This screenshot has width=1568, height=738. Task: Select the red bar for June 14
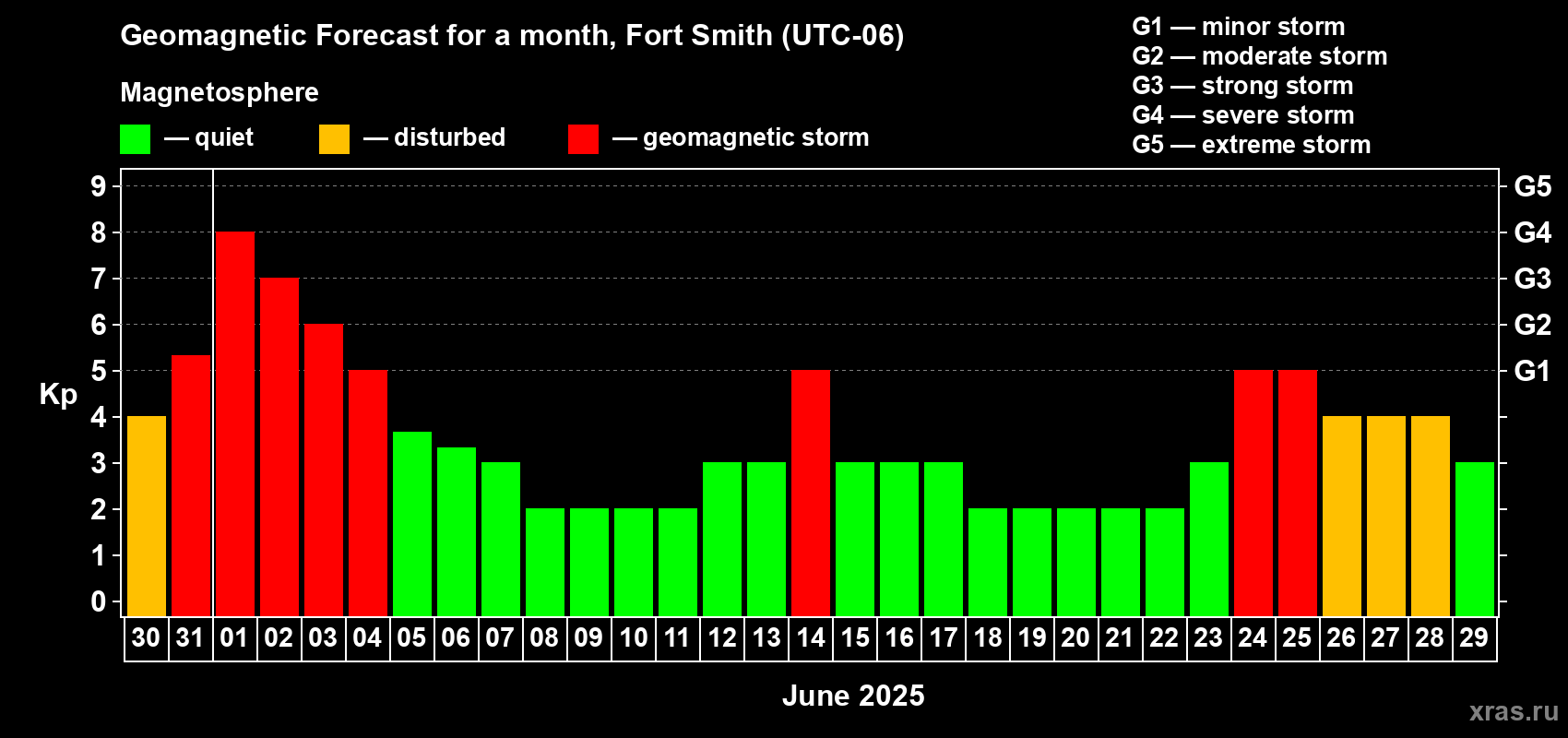click(811, 494)
